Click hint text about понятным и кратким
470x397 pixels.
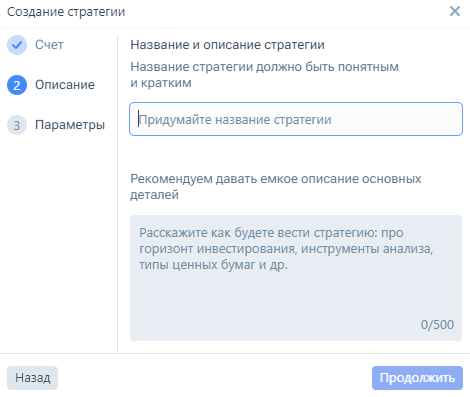point(264,75)
